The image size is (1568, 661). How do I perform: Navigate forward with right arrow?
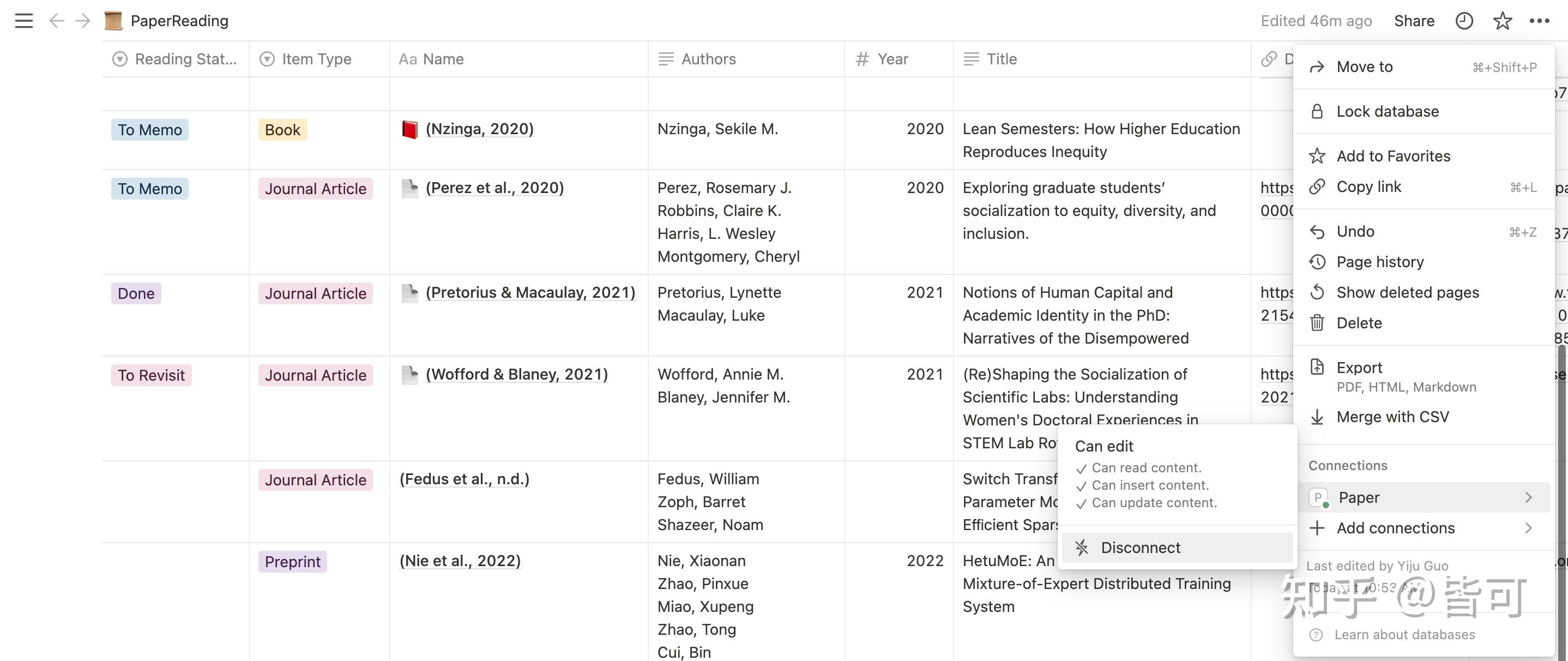pyautogui.click(x=82, y=21)
